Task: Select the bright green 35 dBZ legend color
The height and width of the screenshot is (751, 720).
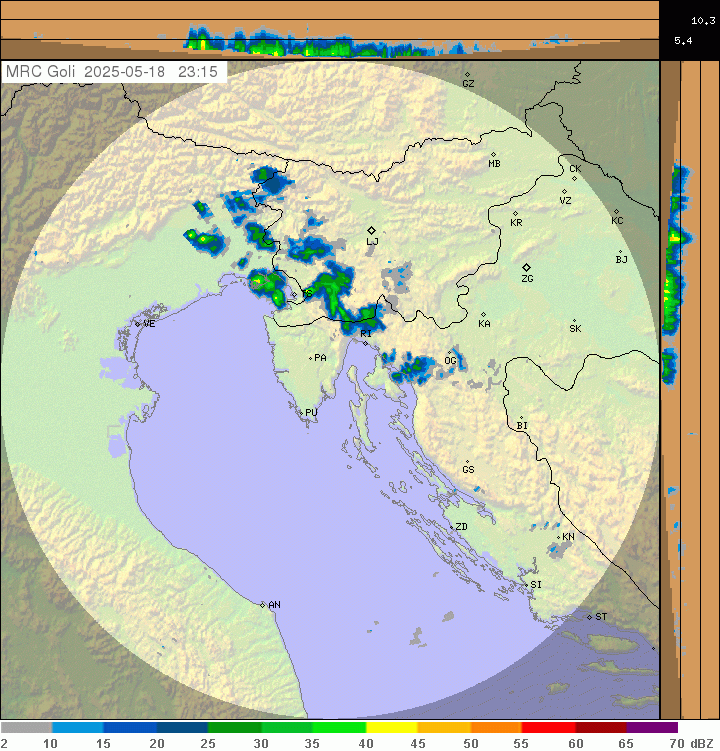Action: 340,728
